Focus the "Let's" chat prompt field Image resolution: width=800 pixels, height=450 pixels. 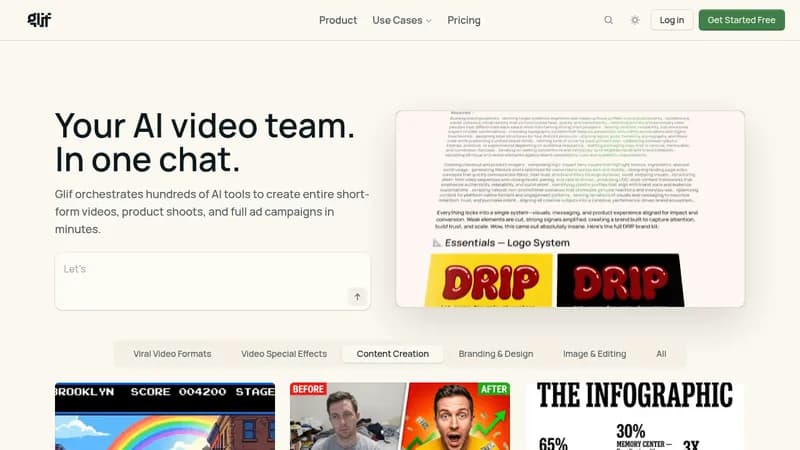tap(213, 281)
